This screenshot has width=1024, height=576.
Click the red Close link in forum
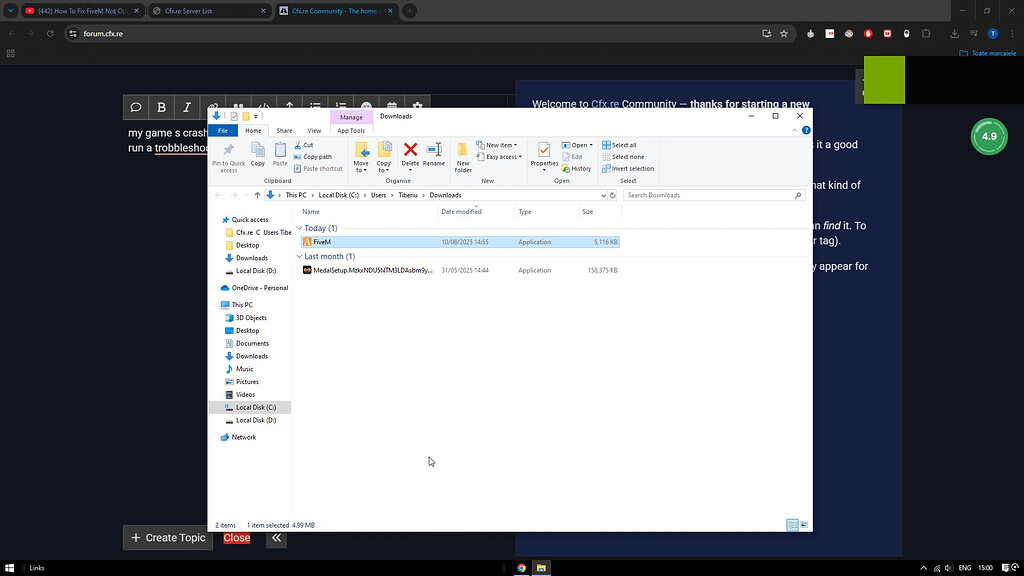[x=237, y=538]
